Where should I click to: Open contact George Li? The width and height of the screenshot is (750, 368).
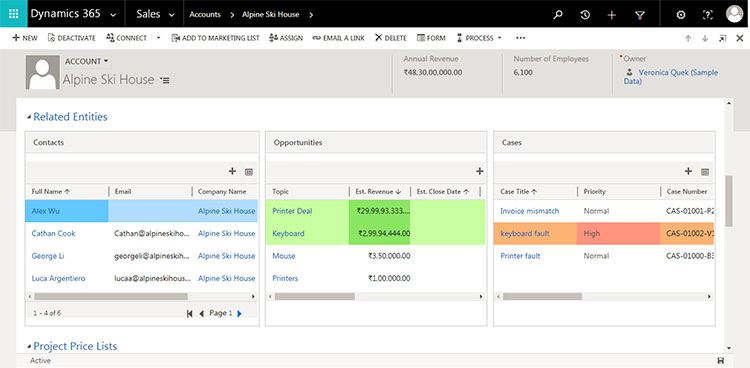pyautogui.click(x=47, y=256)
